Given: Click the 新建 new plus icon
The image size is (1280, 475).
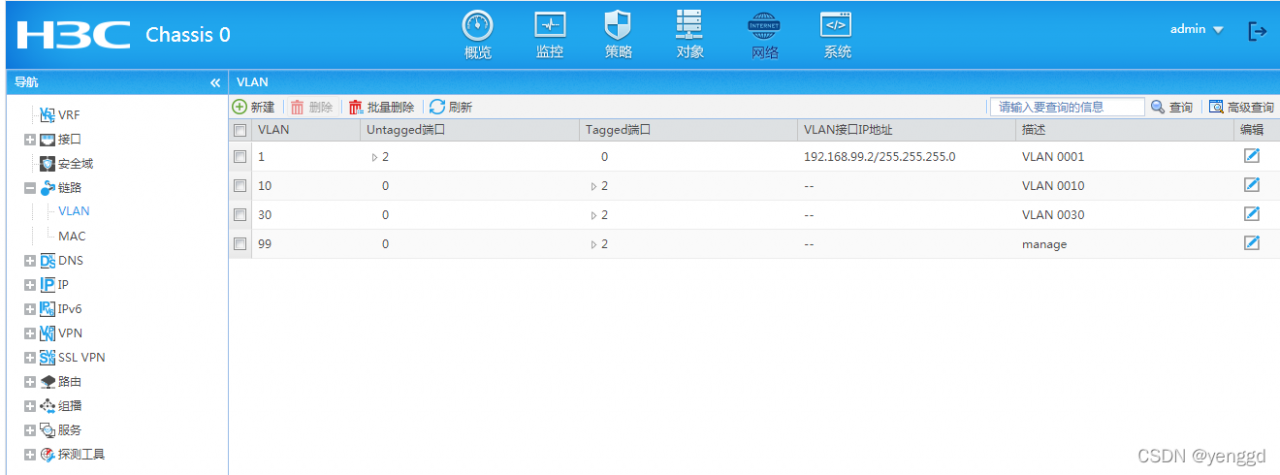Looking at the screenshot, I should (239, 106).
